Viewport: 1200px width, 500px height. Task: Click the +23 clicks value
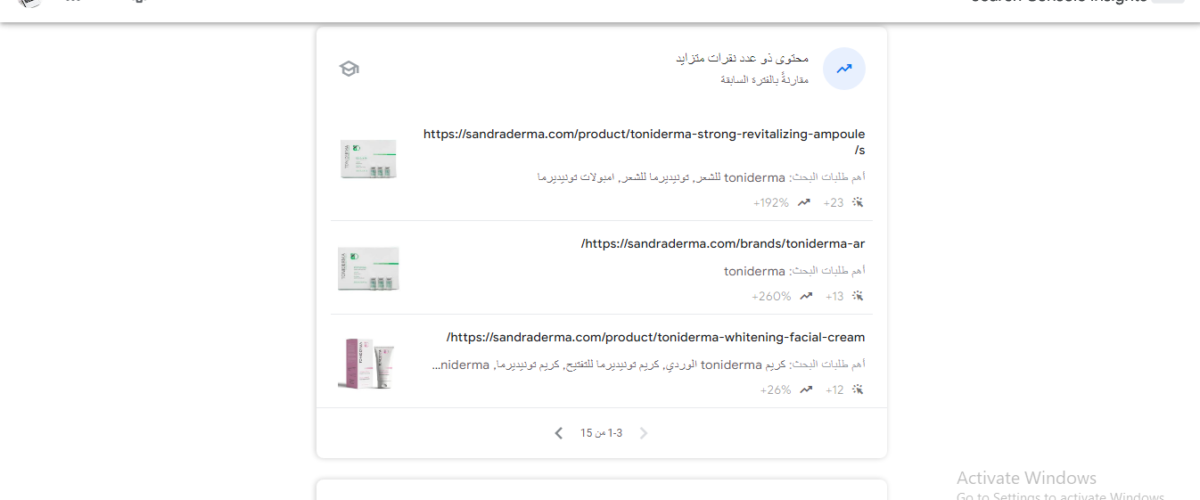[x=833, y=202]
